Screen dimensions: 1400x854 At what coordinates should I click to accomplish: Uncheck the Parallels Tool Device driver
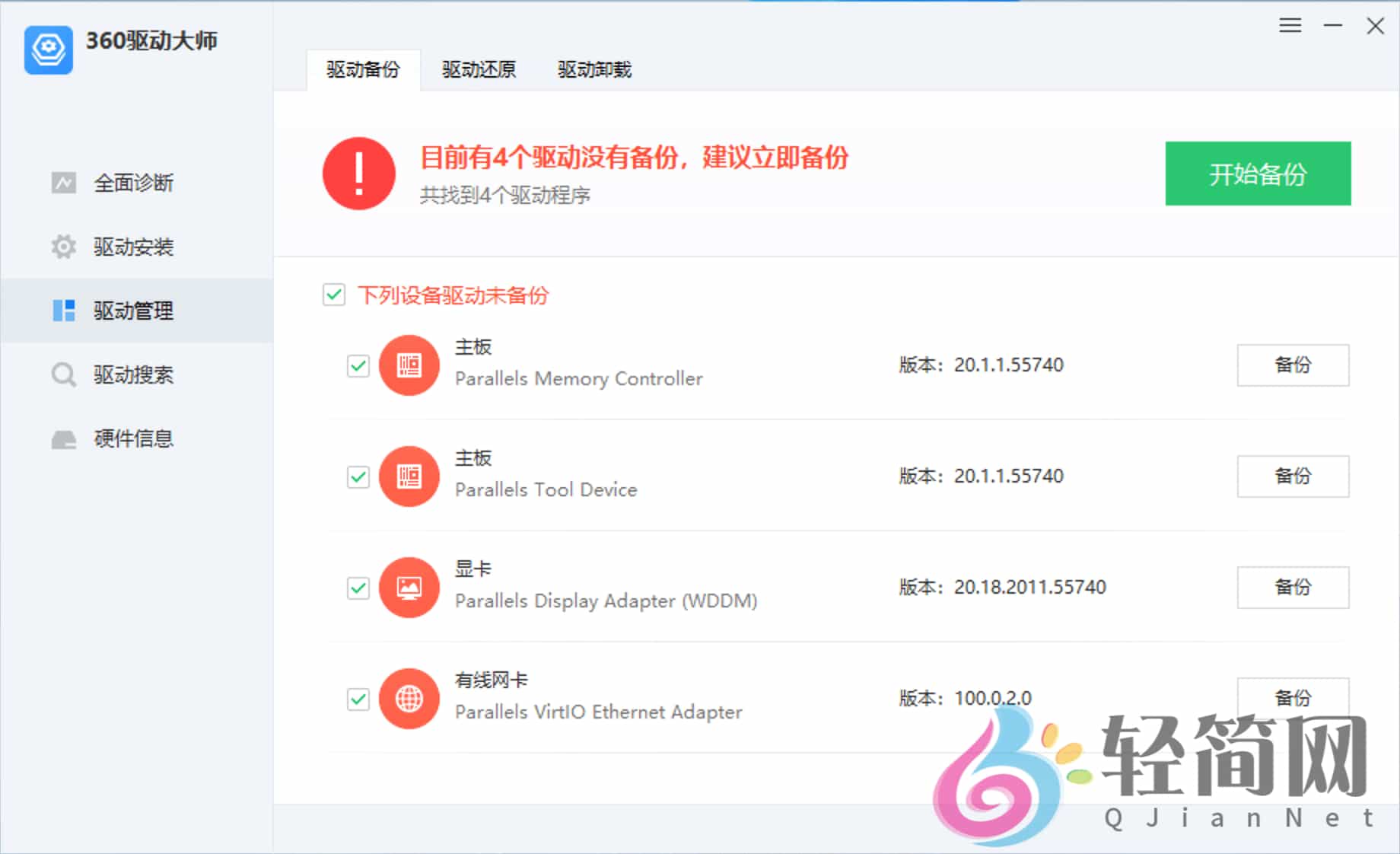tap(358, 477)
